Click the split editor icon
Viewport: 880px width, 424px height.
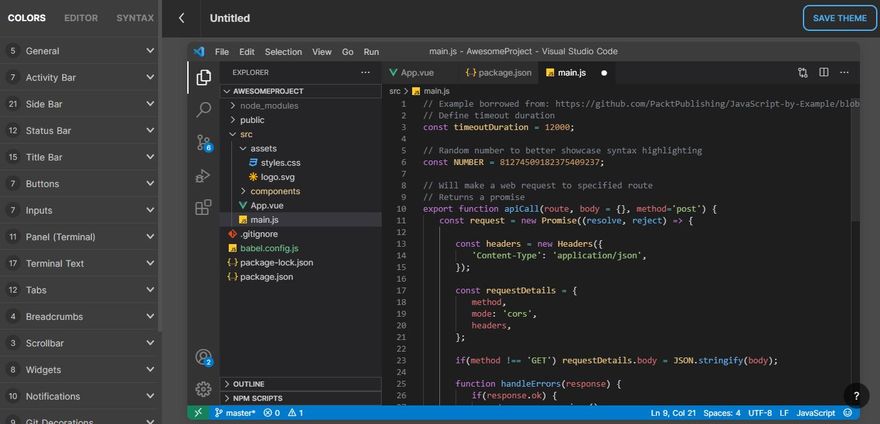click(824, 72)
